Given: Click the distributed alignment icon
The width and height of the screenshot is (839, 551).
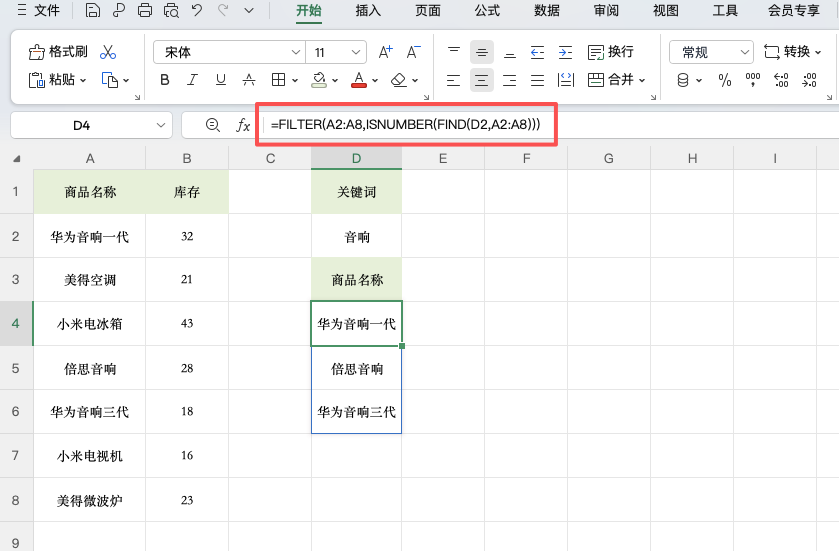Looking at the screenshot, I should pyautogui.click(x=566, y=80).
